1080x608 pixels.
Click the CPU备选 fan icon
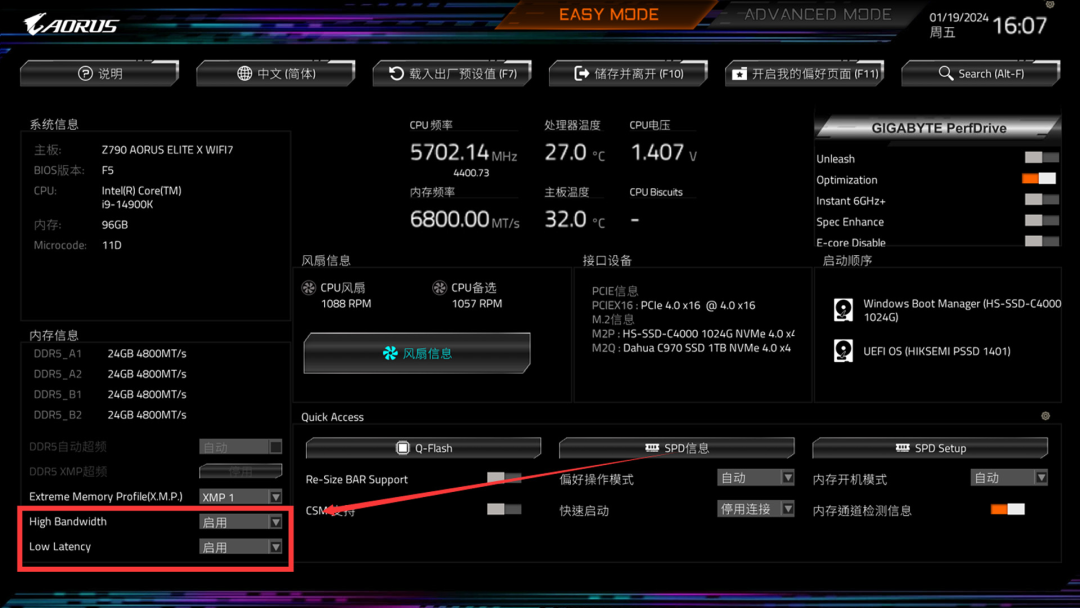click(x=439, y=288)
